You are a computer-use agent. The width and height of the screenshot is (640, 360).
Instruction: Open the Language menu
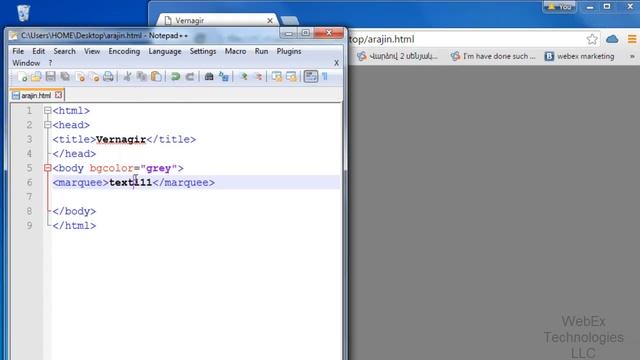click(x=165, y=51)
